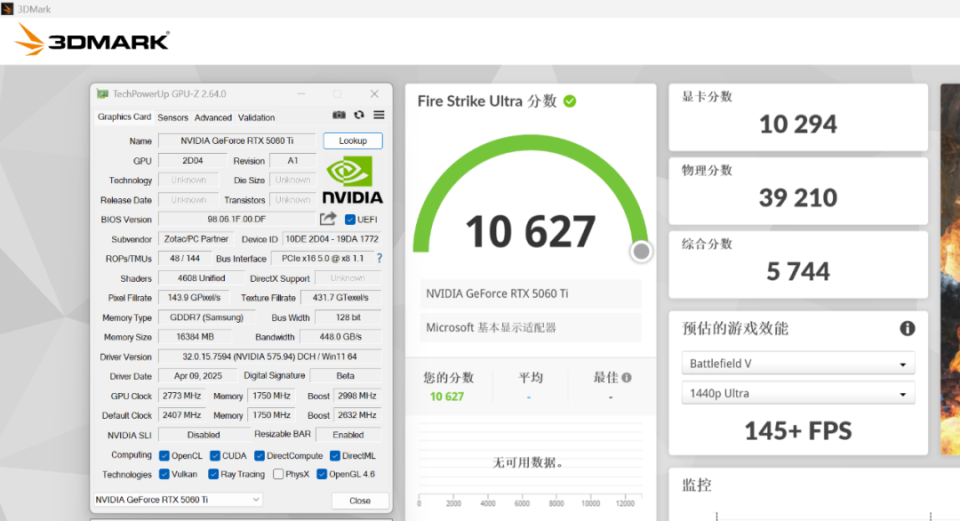
Task: Click the Lookup button
Action: 353,141
